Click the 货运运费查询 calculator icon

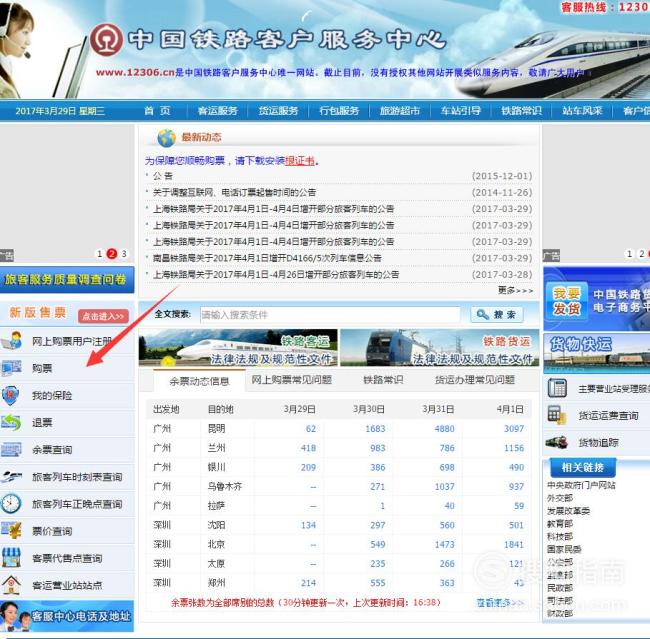click(x=557, y=415)
